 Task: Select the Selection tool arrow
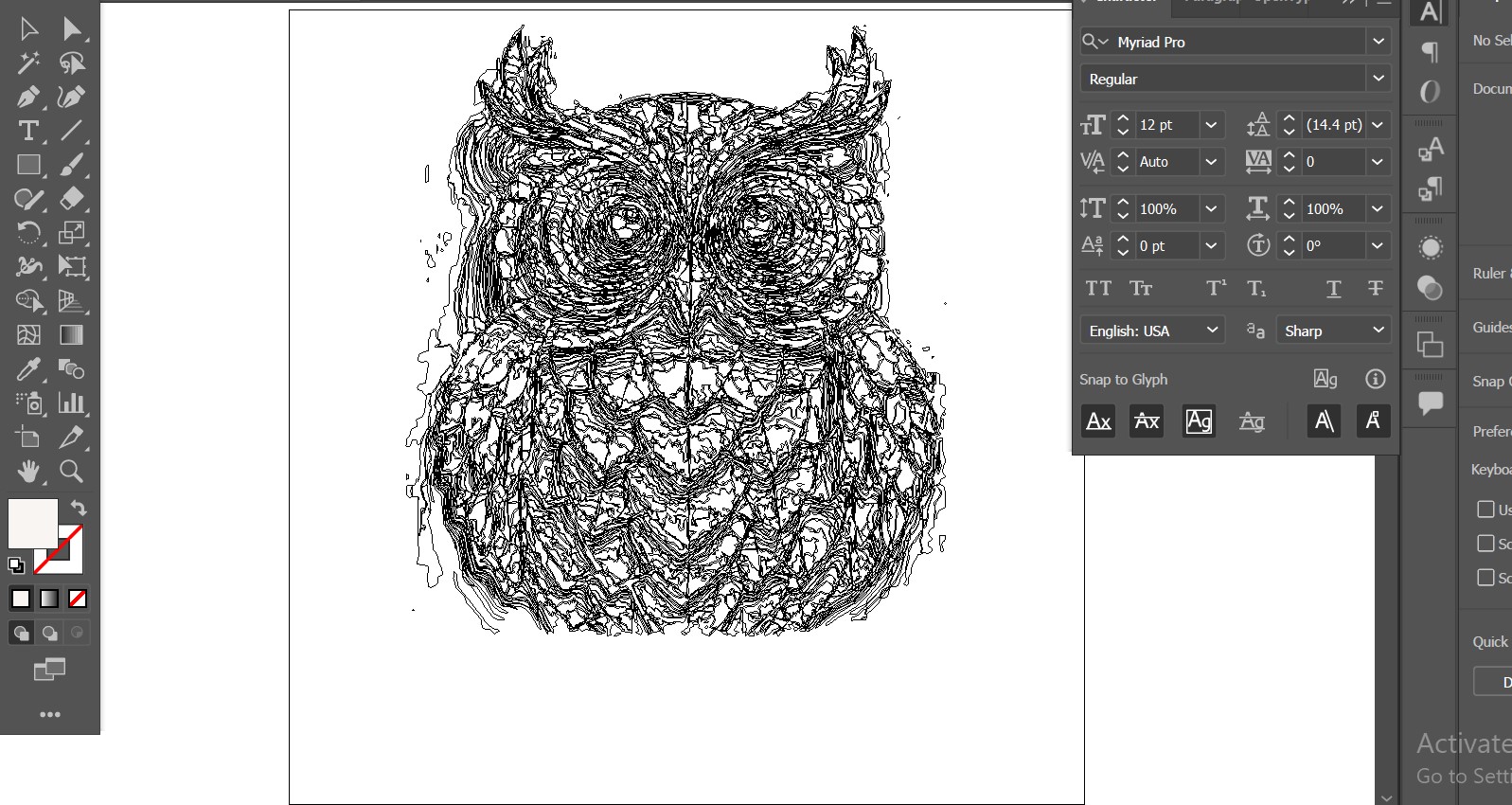point(28,28)
